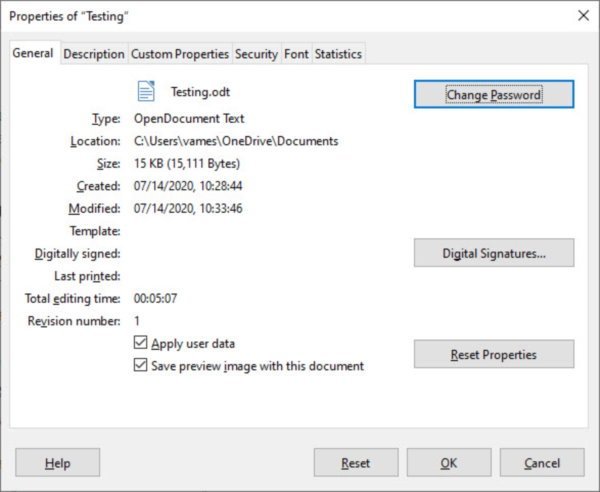Click the total editing time 00:05:07
This screenshot has height=492, width=600.
pyautogui.click(x=155, y=298)
